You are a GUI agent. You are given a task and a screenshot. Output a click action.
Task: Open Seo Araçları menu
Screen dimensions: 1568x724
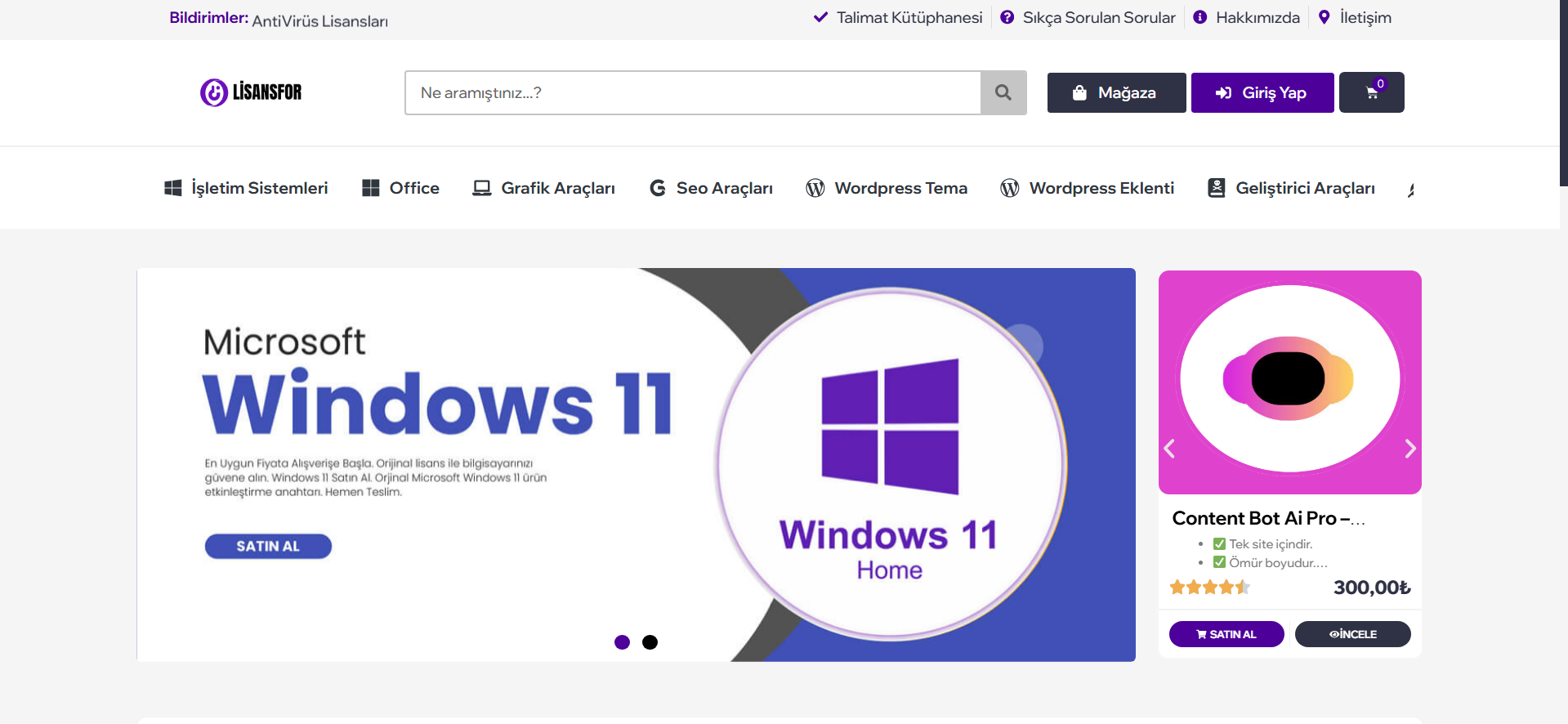pos(711,188)
